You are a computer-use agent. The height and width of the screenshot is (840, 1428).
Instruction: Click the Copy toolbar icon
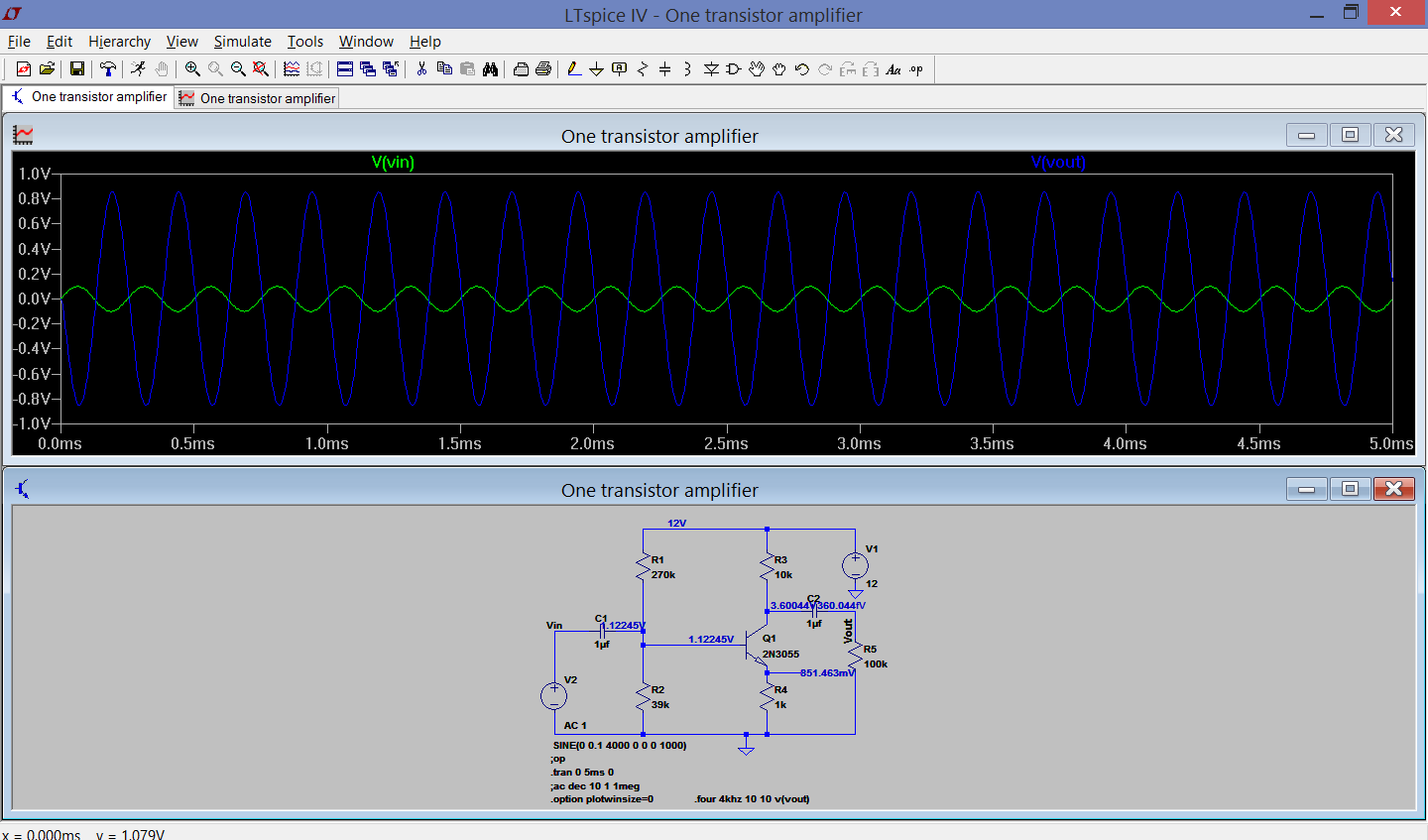pyautogui.click(x=444, y=68)
